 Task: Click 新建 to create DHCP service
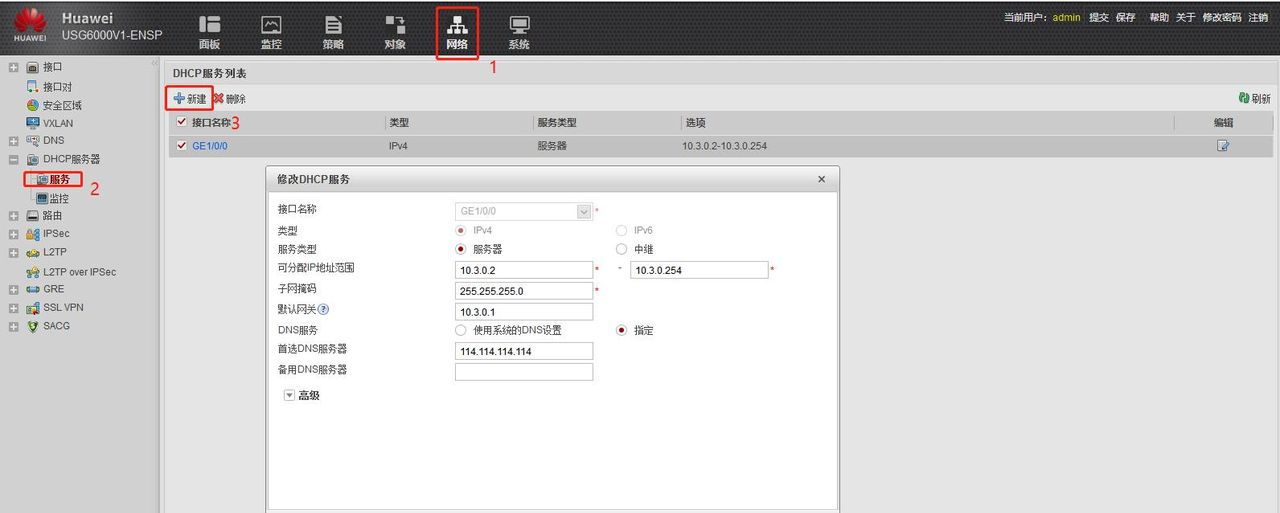[x=189, y=98]
